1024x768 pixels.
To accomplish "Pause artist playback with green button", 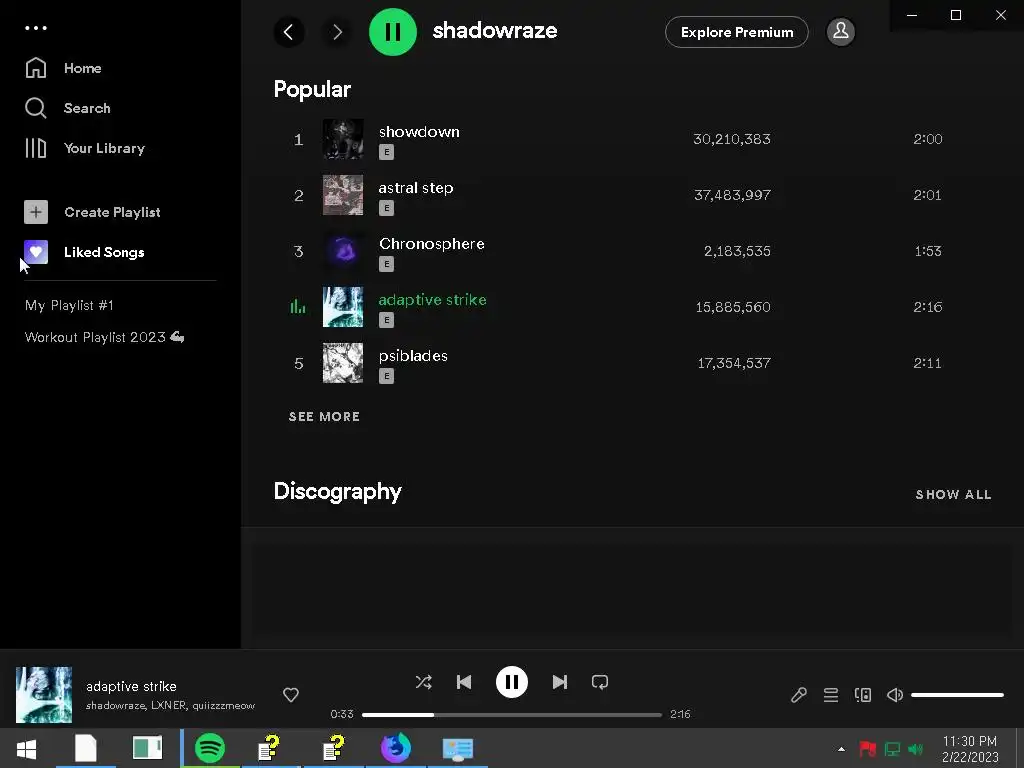I will point(392,31).
